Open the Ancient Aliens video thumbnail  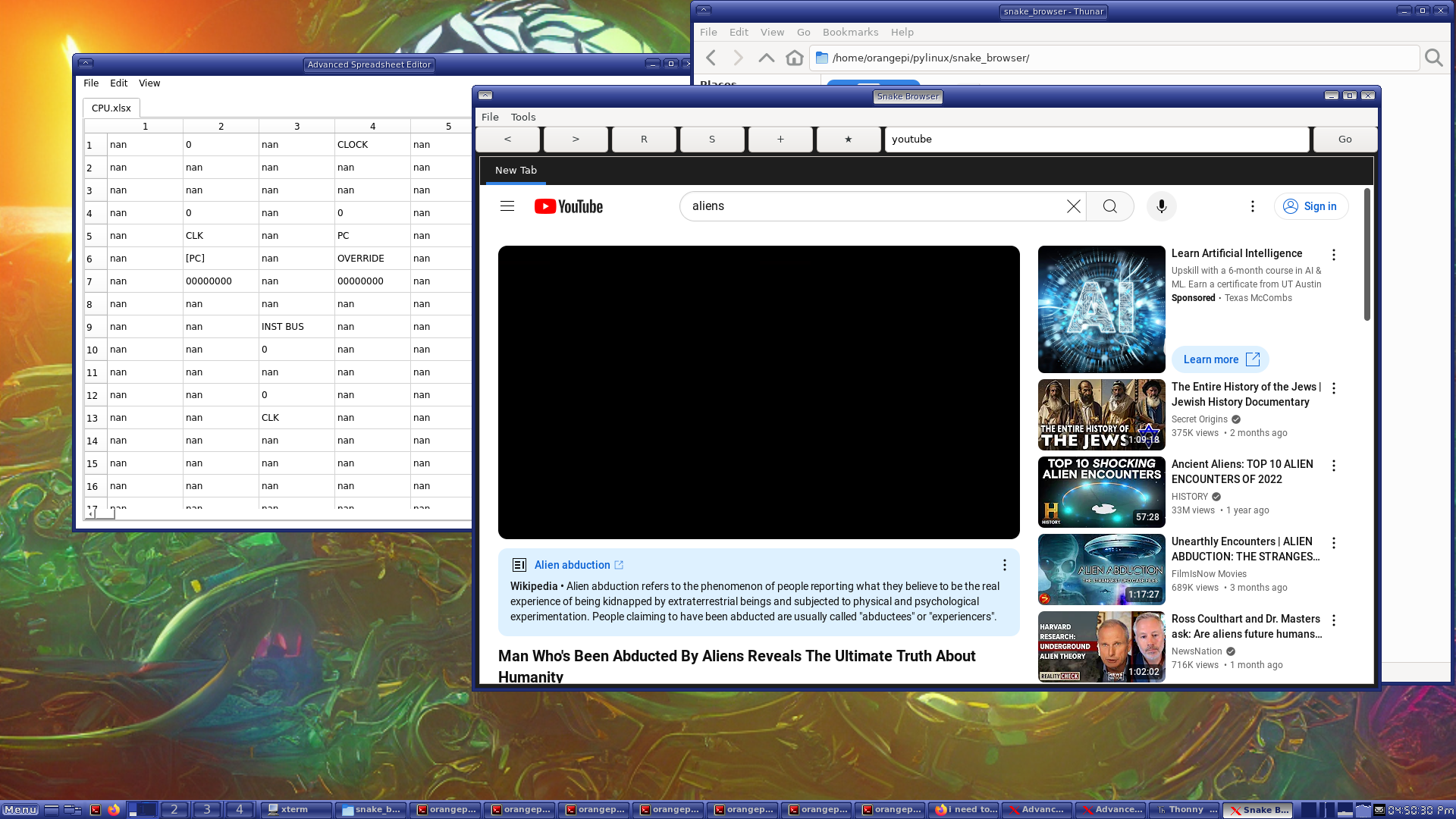[x=1101, y=492]
